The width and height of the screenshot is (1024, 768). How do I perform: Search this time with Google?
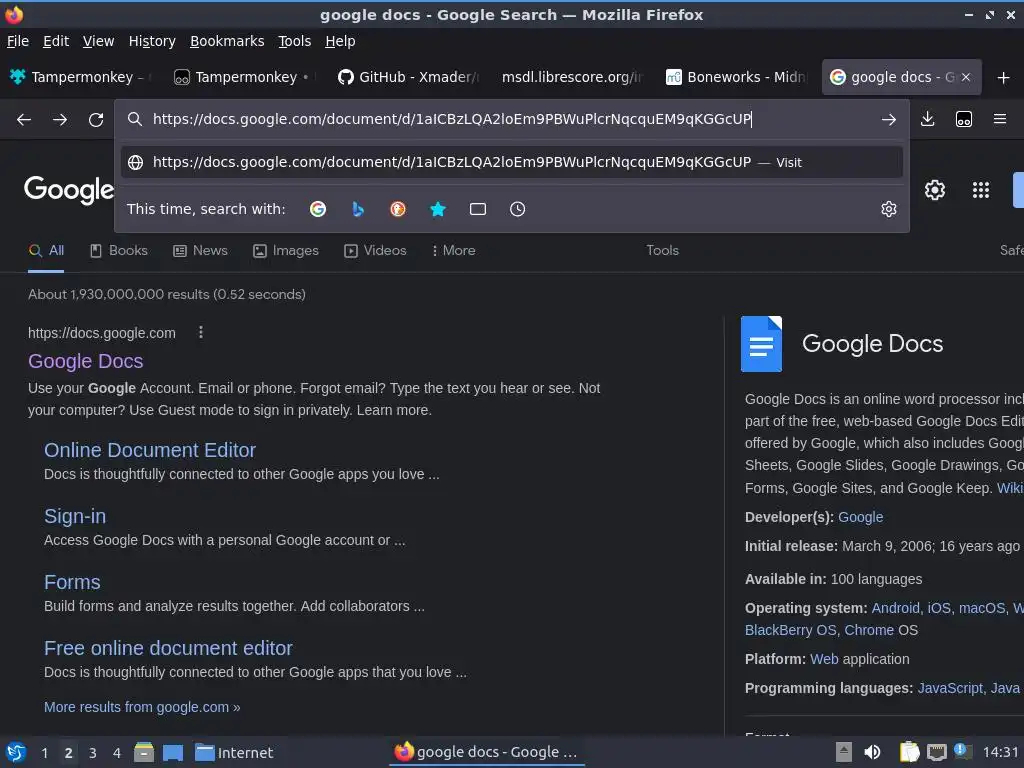point(318,209)
